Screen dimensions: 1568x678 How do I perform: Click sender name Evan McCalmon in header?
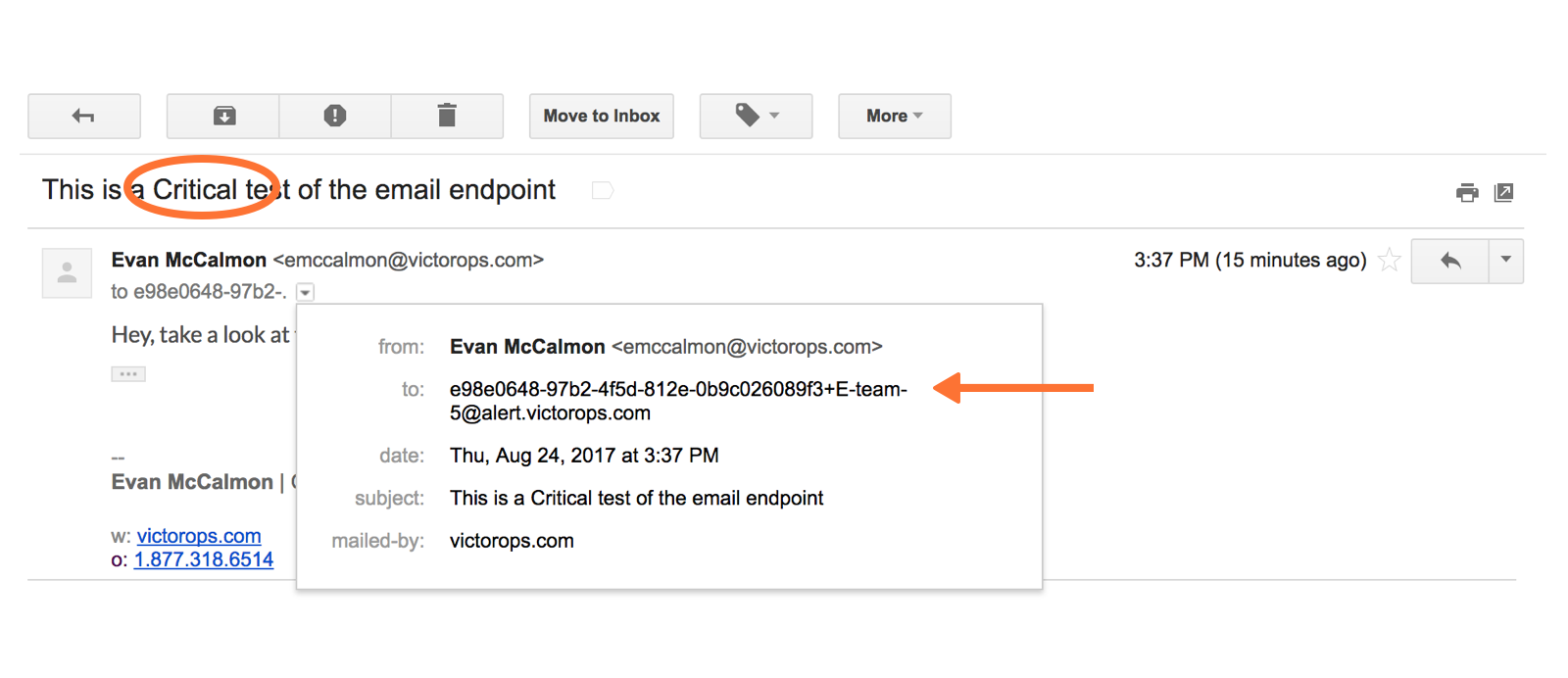click(x=189, y=260)
